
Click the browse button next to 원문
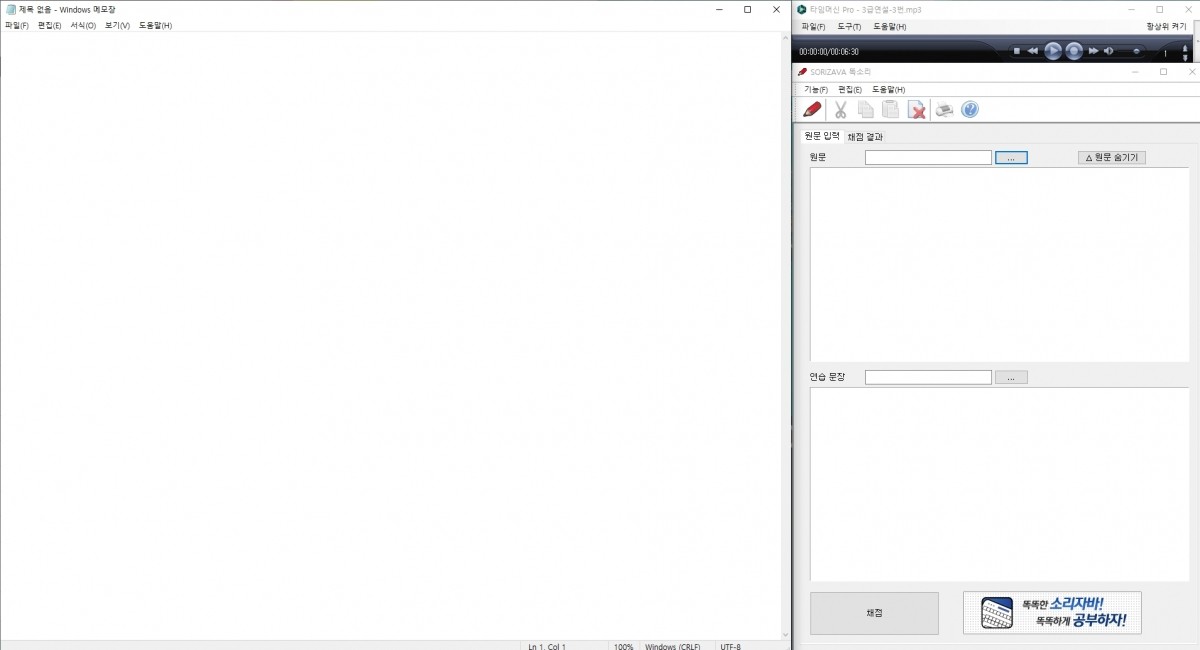[x=1011, y=157]
